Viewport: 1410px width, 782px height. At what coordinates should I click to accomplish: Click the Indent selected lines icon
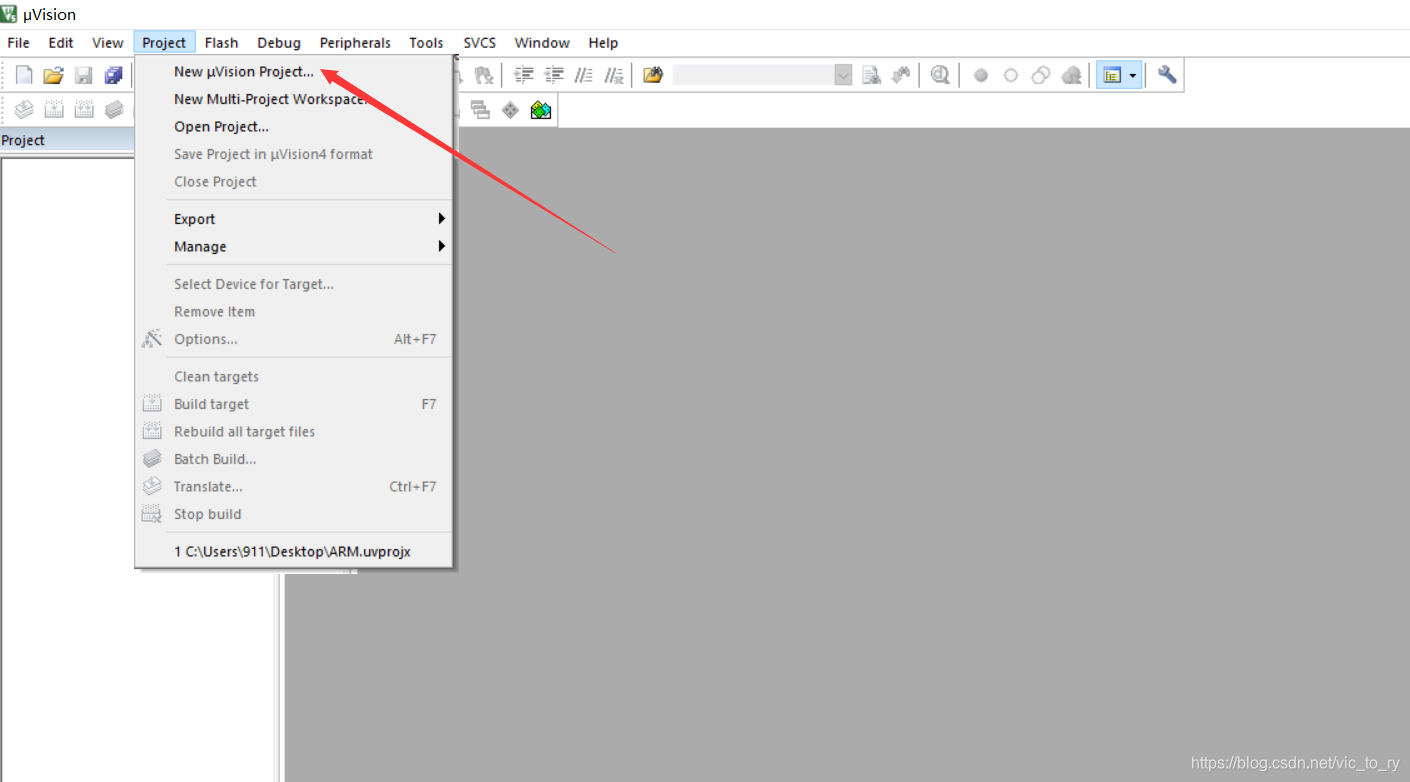524,75
